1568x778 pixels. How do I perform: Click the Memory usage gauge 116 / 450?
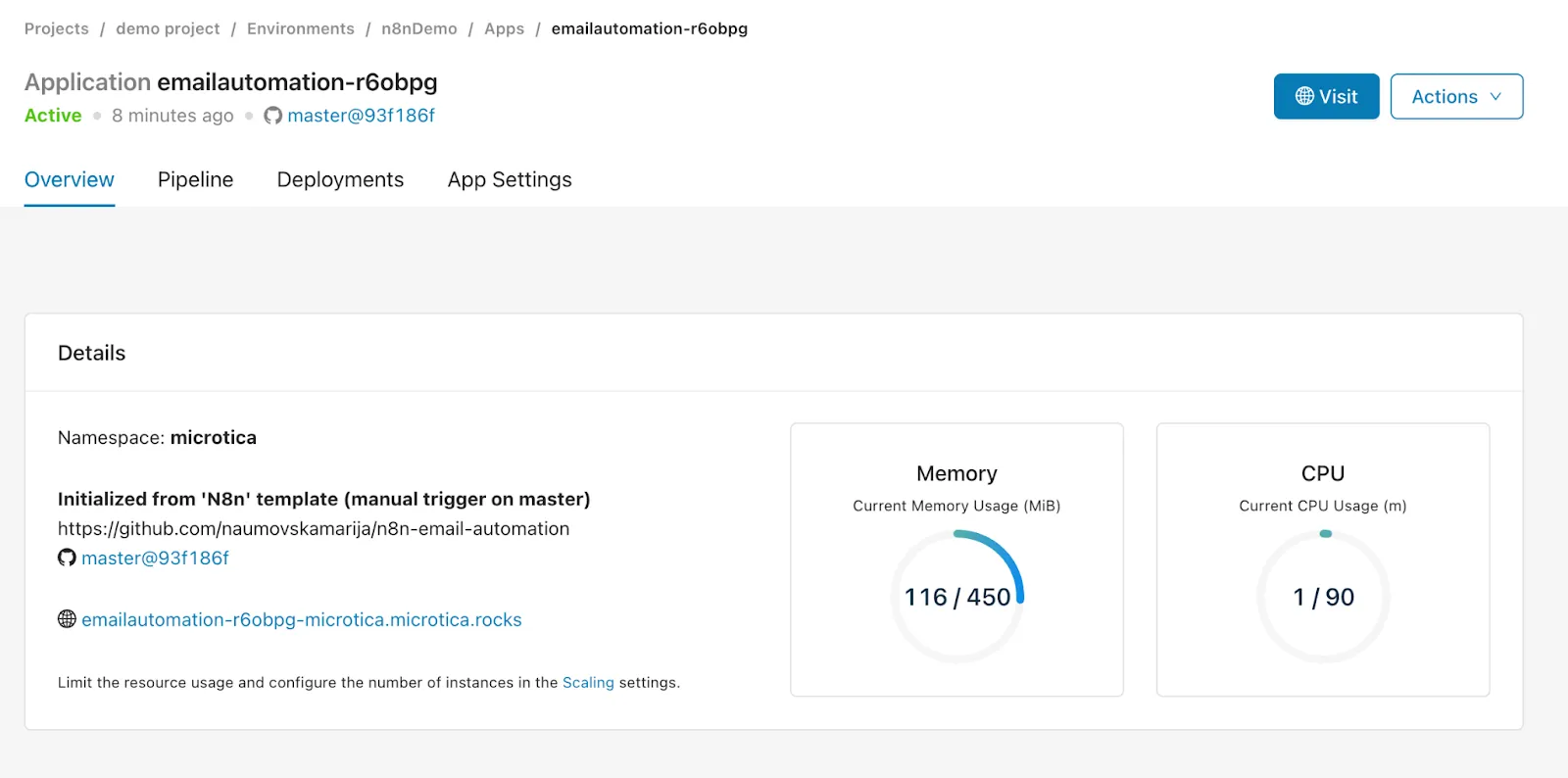957,597
